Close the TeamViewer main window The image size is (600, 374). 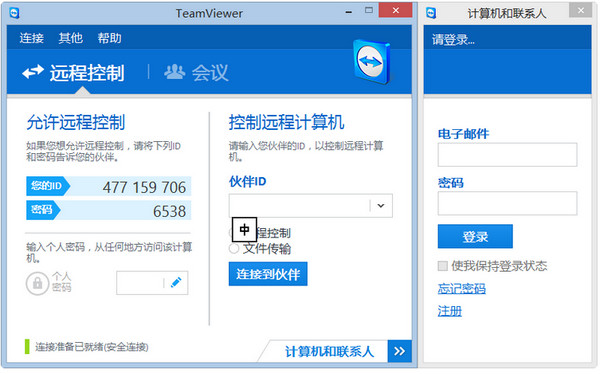396,10
